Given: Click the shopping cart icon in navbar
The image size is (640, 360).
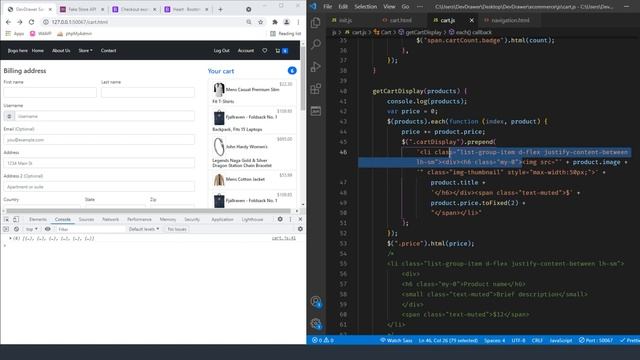Looking at the screenshot, I should point(278,51).
